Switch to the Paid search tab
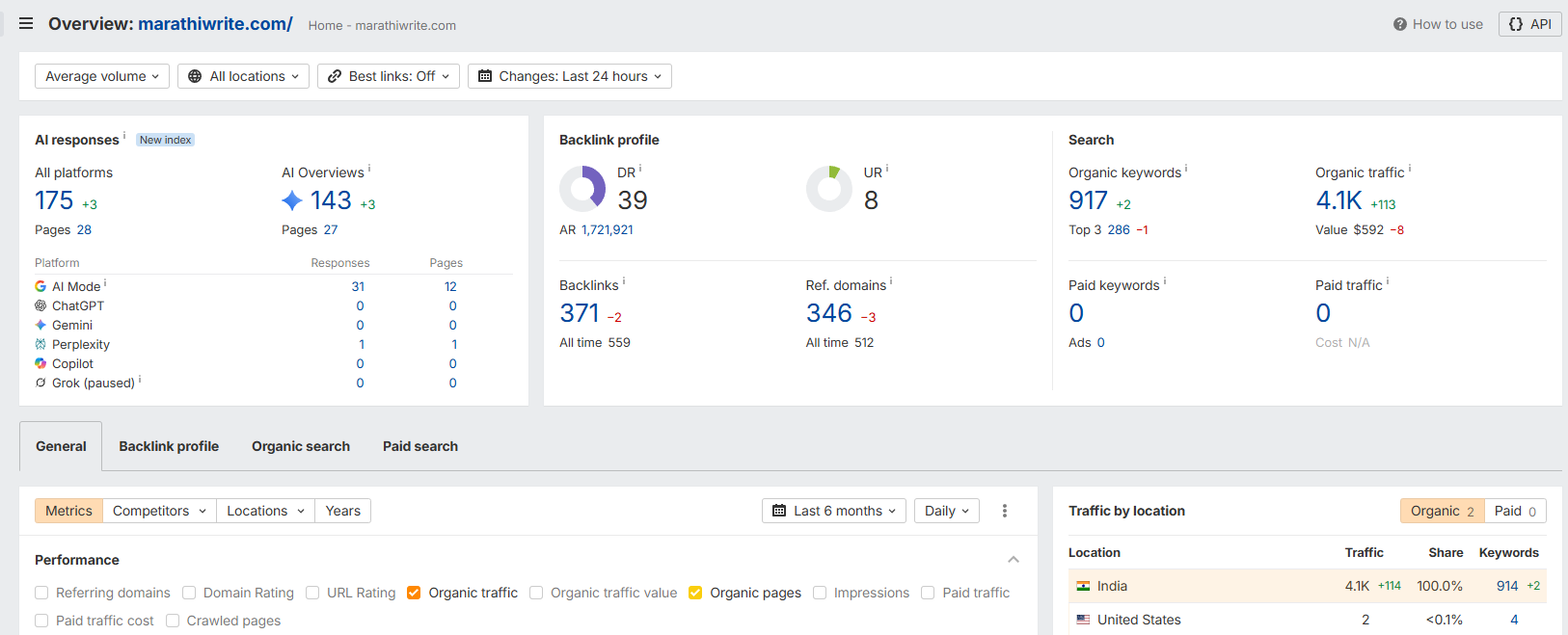Image resolution: width=1568 pixels, height=635 pixels. (x=420, y=446)
